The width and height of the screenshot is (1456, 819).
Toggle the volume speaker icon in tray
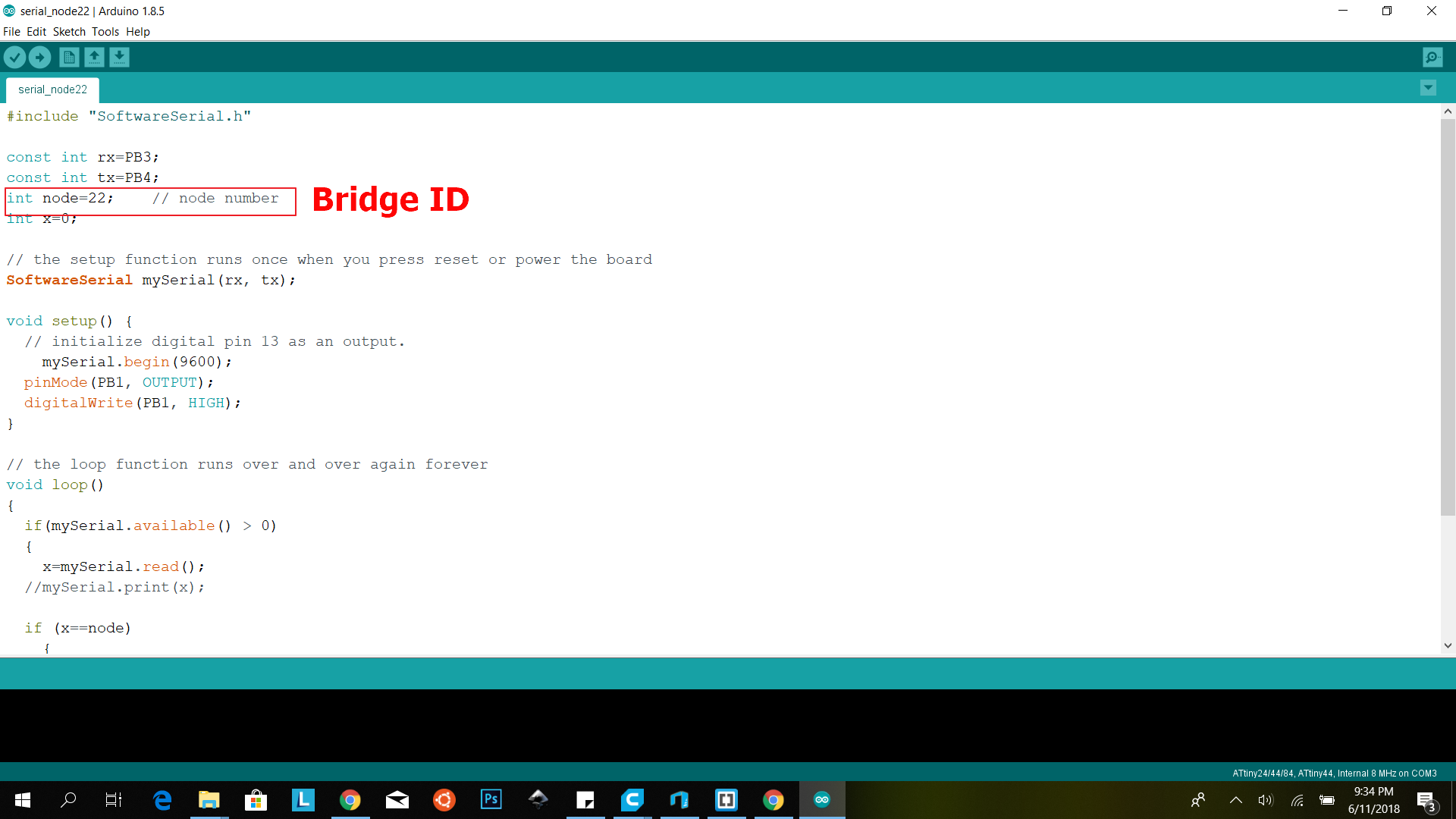(1265, 800)
